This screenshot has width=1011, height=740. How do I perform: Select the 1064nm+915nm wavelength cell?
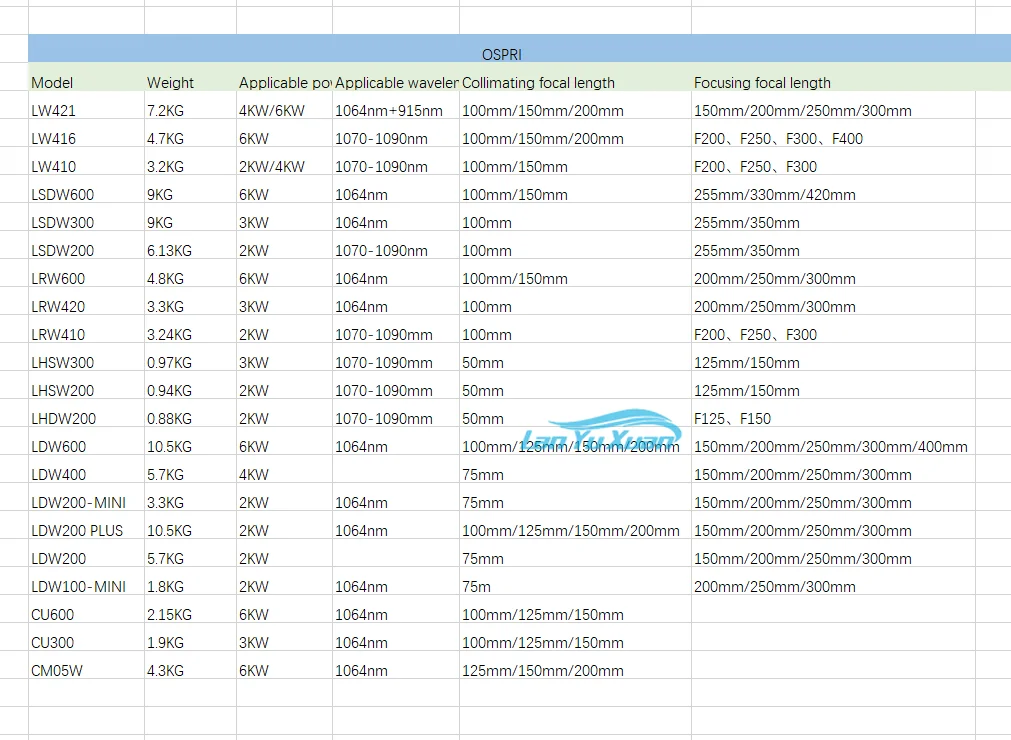point(396,104)
